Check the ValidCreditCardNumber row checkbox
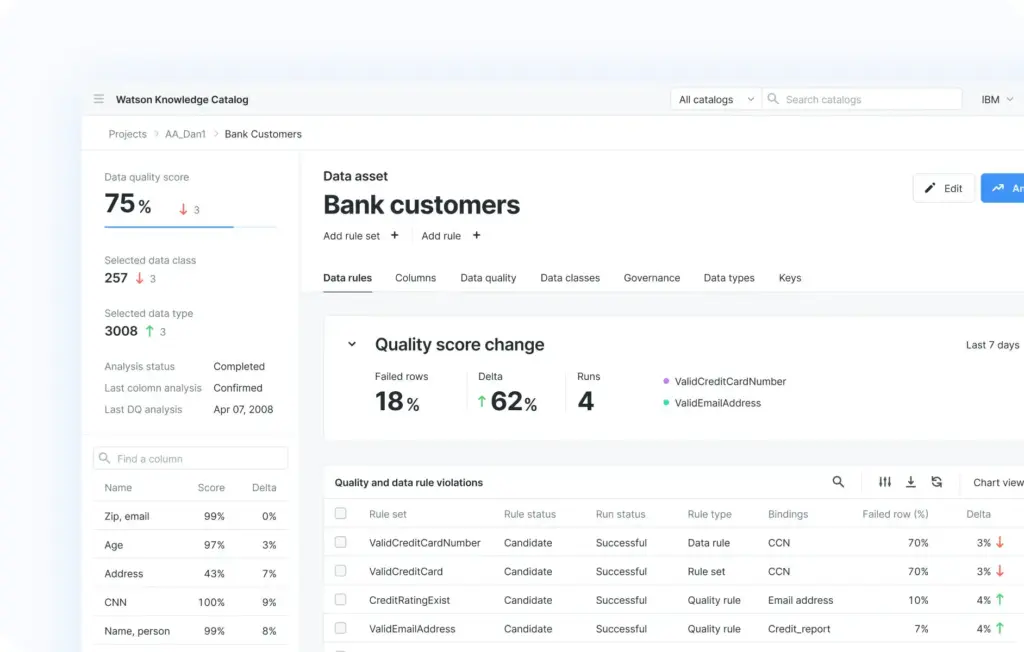 click(x=341, y=542)
